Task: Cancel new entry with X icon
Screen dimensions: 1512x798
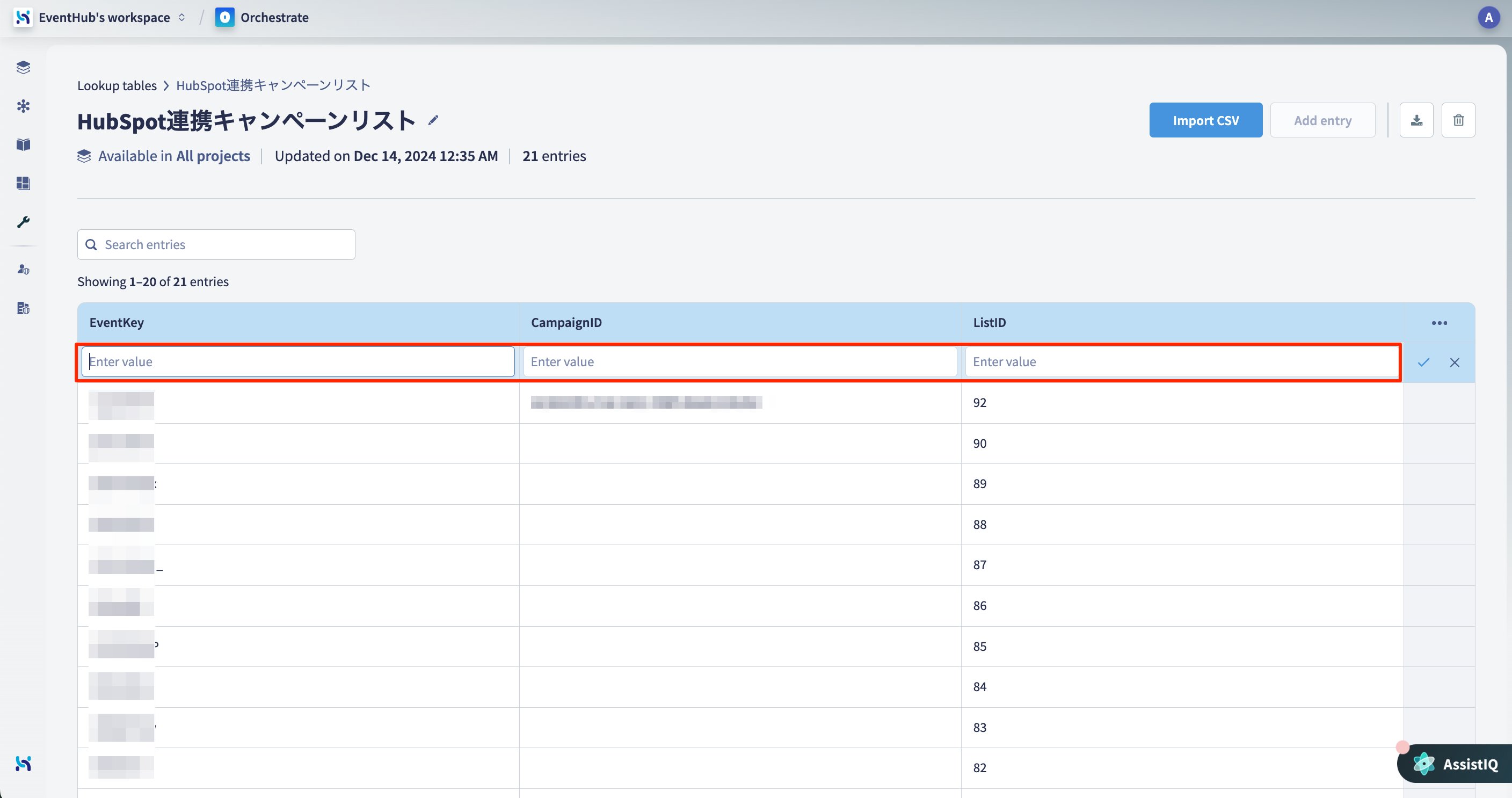Action: click(1455, 362)
